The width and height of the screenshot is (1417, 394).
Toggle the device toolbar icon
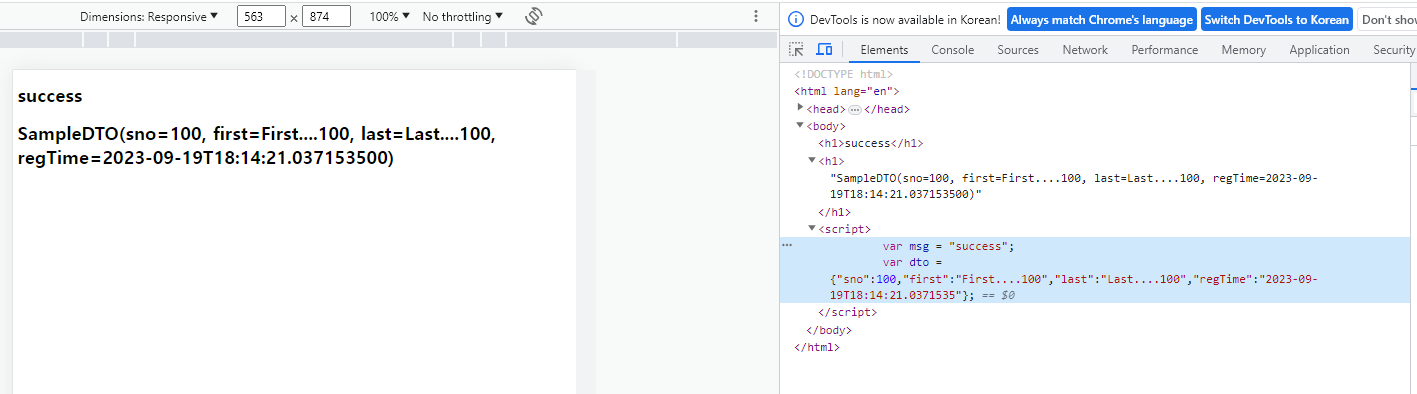(x=824, y=49)
